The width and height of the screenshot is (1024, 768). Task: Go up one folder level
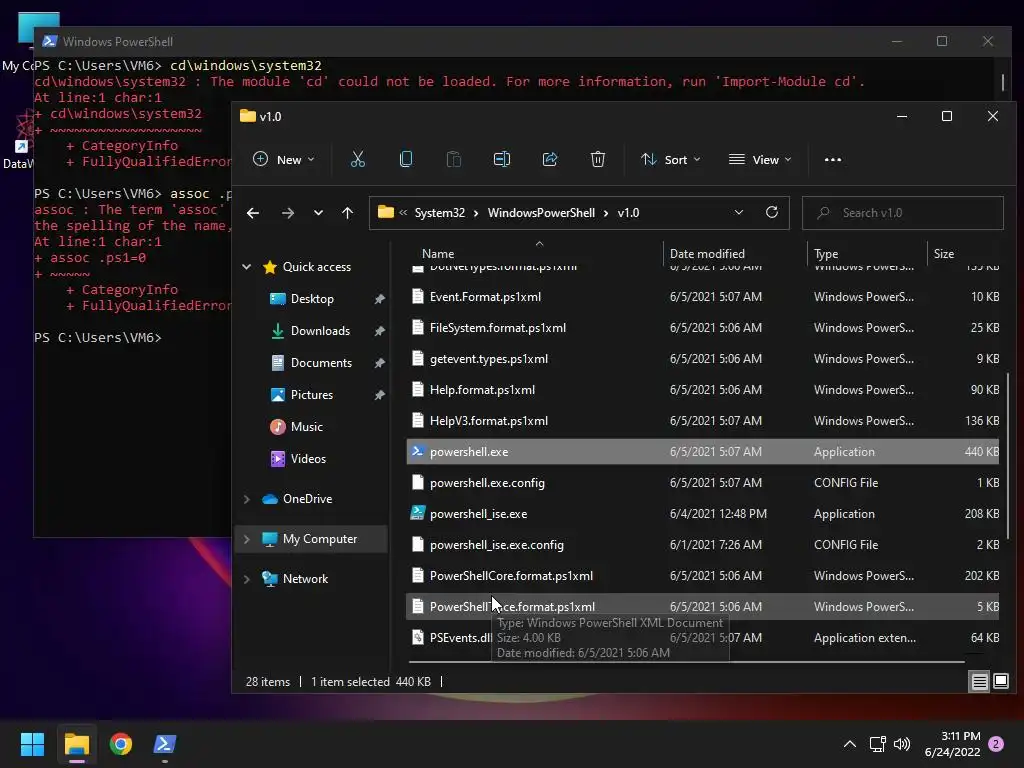pyautogui.click(x=347, y=213)
